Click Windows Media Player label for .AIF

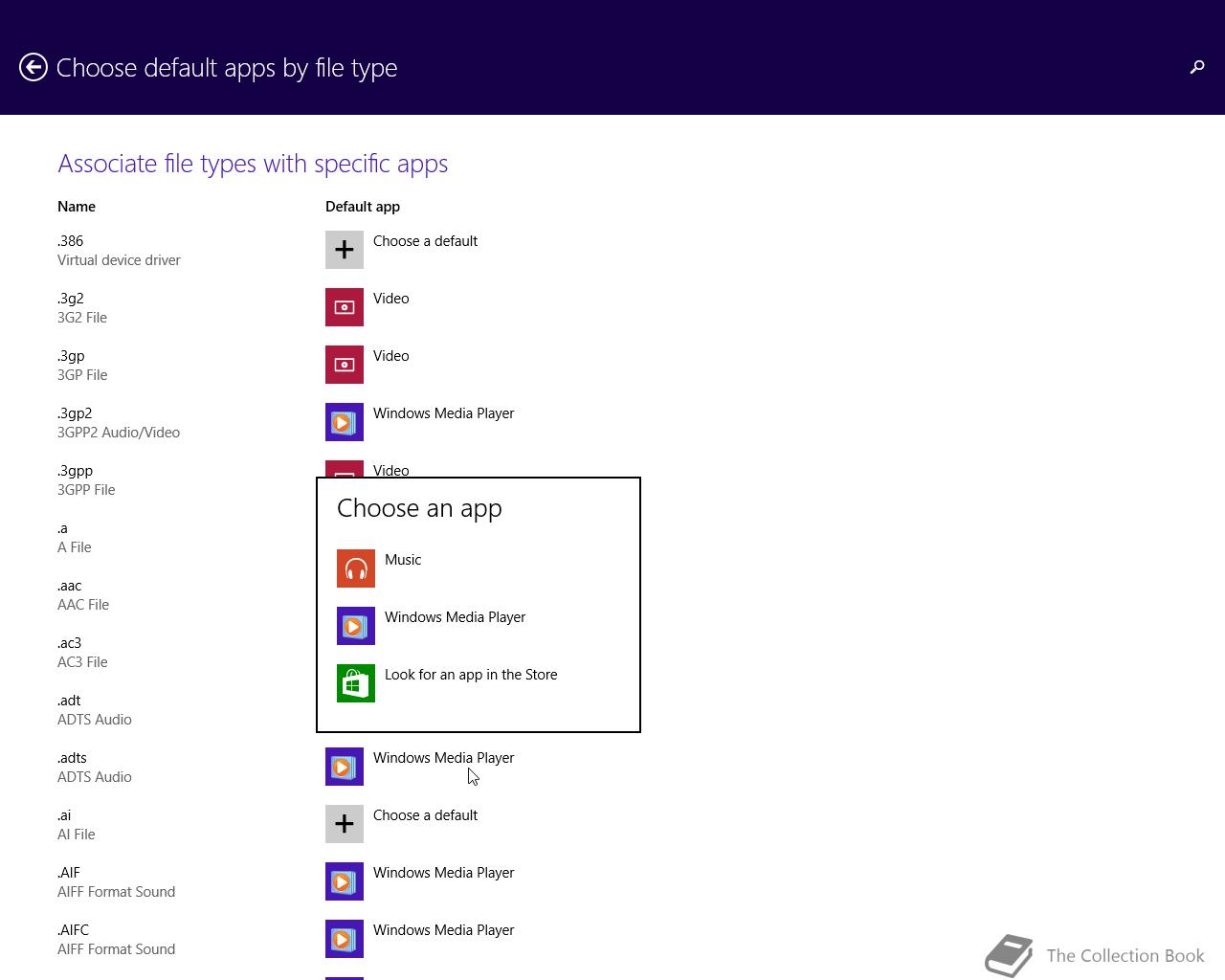pos(443,873)
